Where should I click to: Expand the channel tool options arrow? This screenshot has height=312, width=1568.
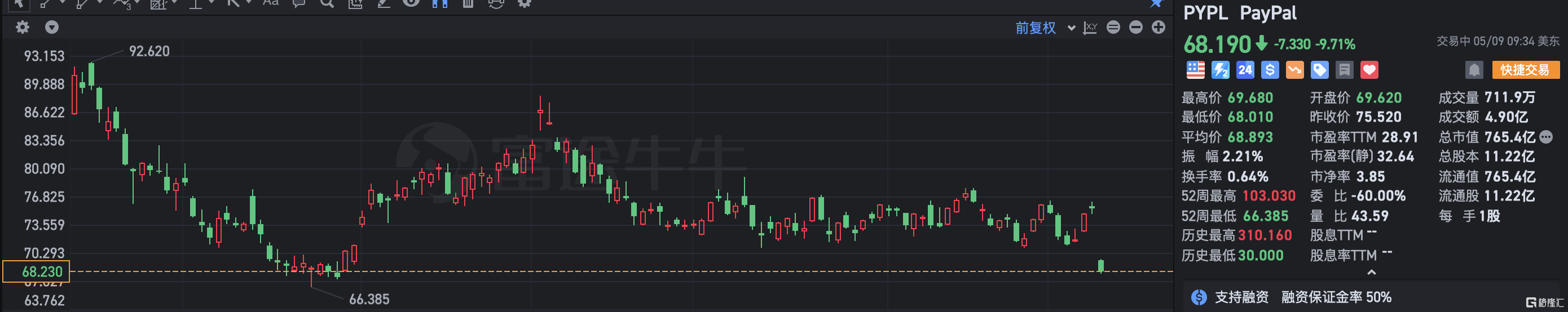pos(100,2)
